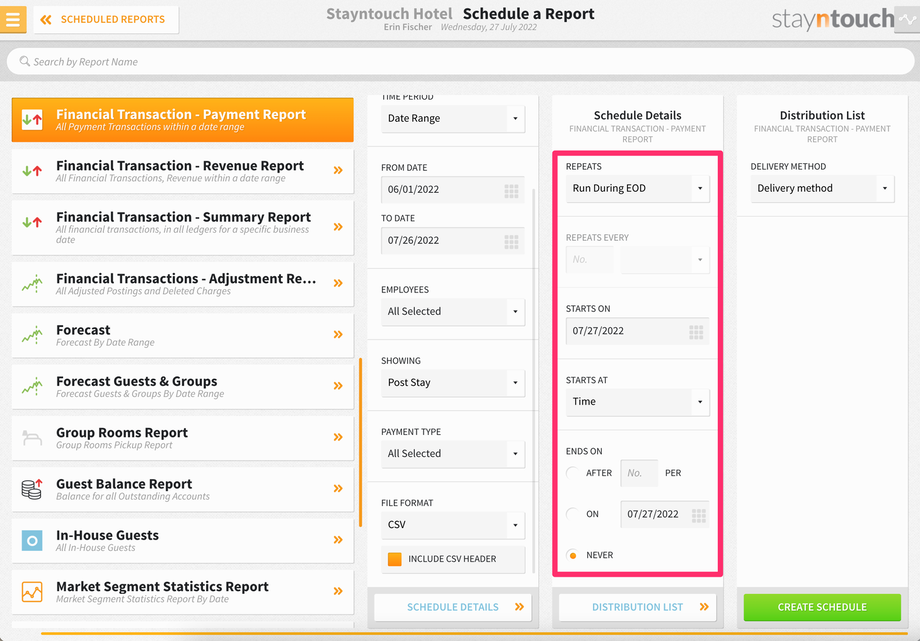Viewport: 920px width, 641px height.
Task: Open the Repeats Every unit dropdown
Action: [x=665, y=259]
